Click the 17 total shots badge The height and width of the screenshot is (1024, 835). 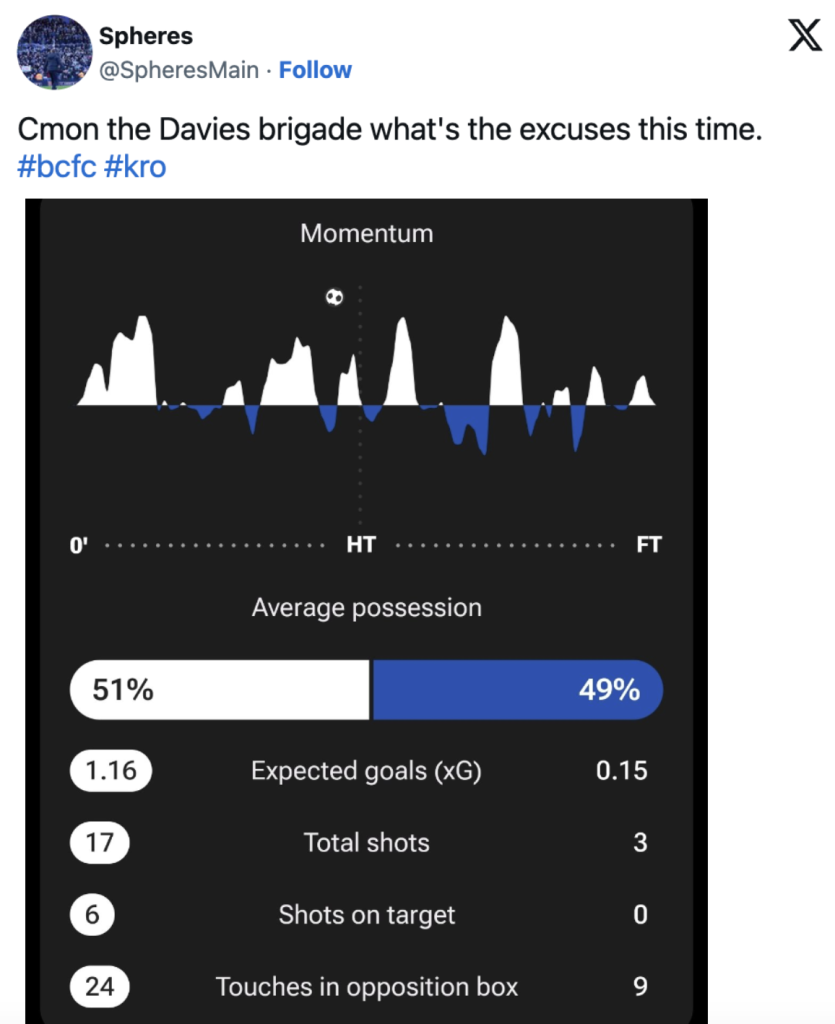click(x=100, y=843)
